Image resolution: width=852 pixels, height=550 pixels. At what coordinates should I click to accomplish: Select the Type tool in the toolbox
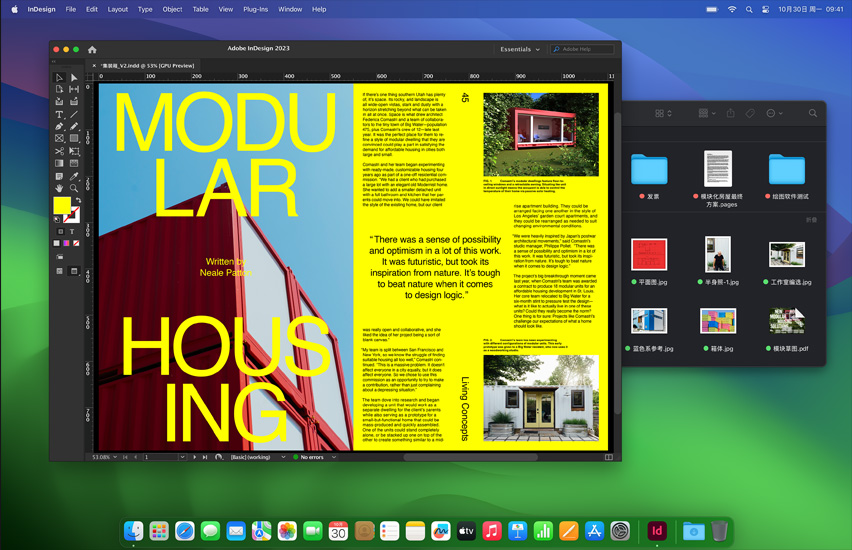[x=59, y=114]
